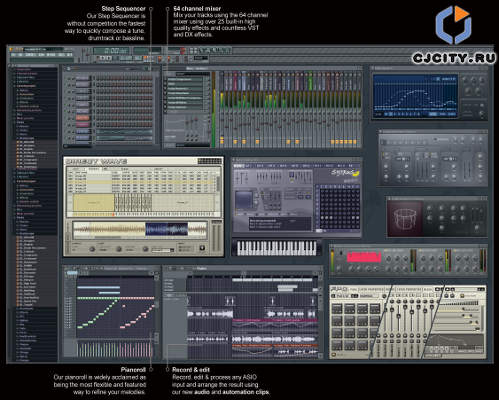This screenshot has width=499, height=400.
Task: Open the File menu at the far left
Action: pyautogui.click(x=14, y=55)
